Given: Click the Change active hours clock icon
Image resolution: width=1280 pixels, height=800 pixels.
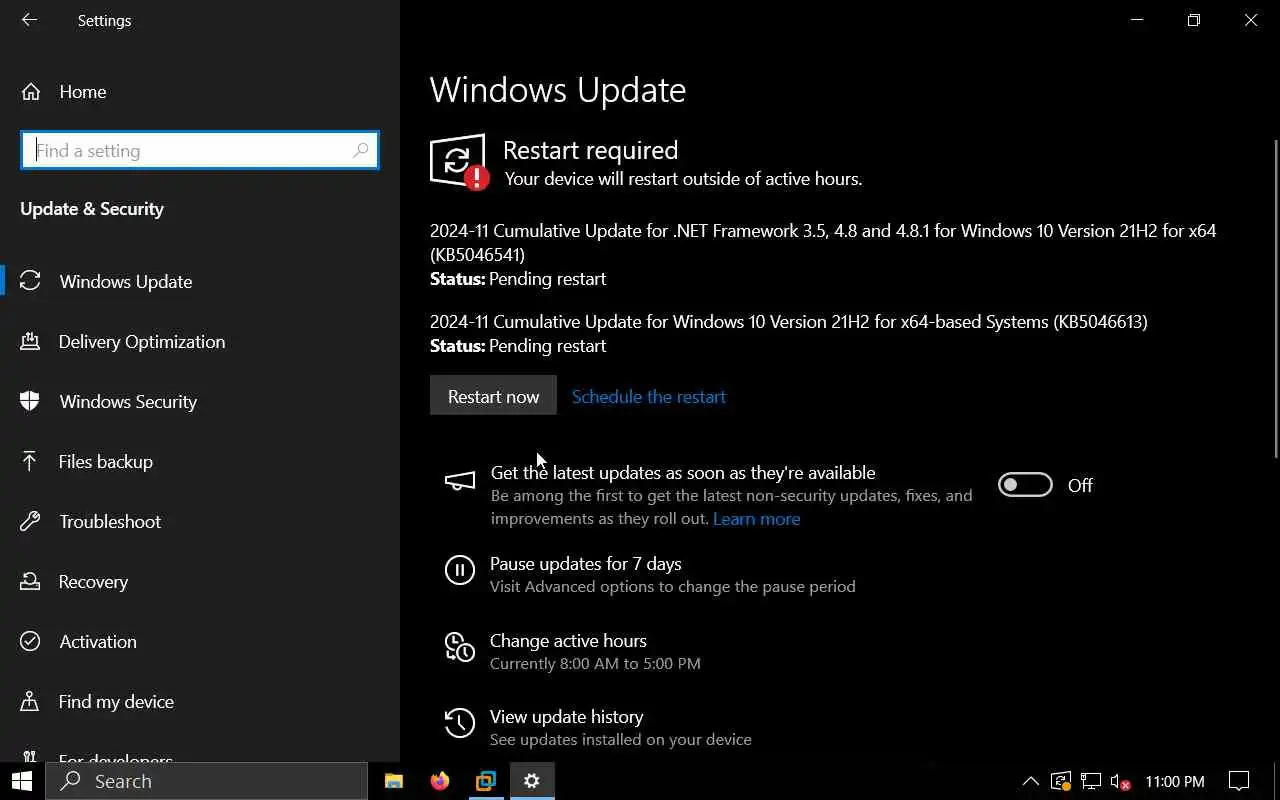Looking at the screenshot, I should [x=460, y=647].
